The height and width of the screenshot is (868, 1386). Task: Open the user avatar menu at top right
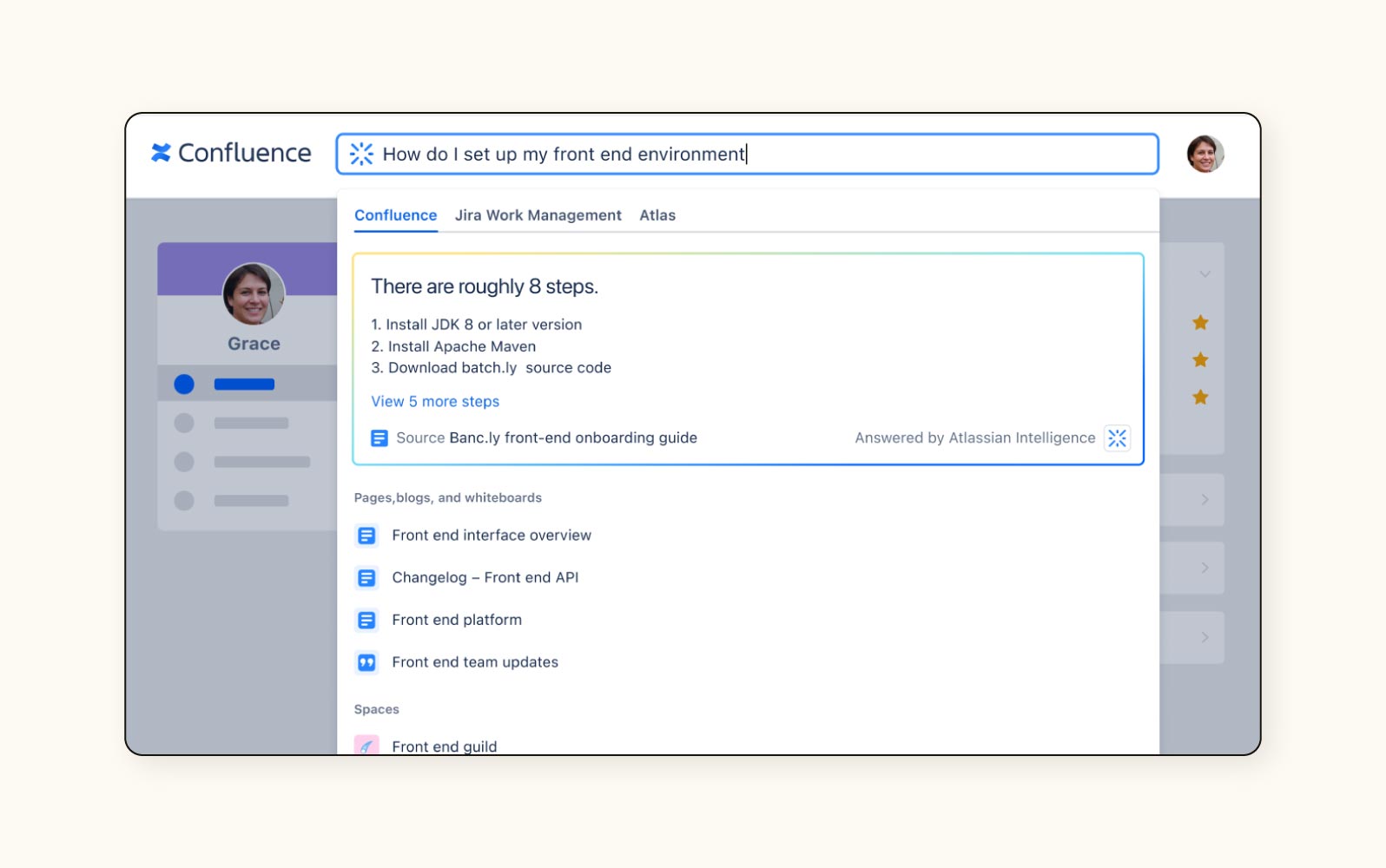click(x=1205, y=154)
